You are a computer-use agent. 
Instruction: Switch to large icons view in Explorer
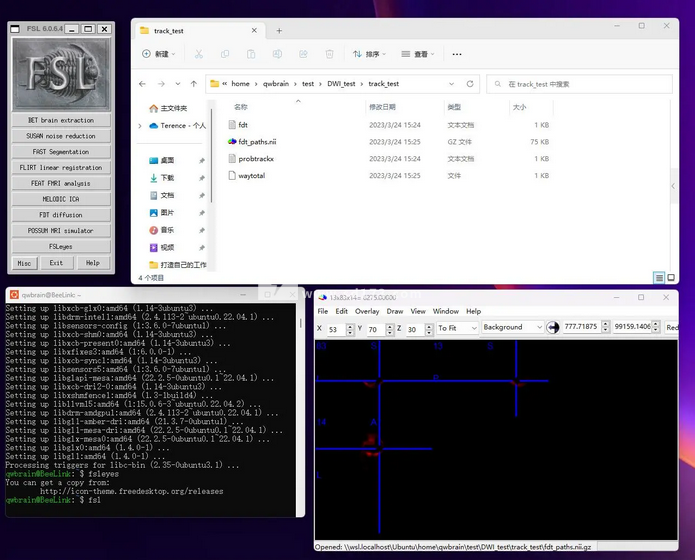click(x=671, y=277)
